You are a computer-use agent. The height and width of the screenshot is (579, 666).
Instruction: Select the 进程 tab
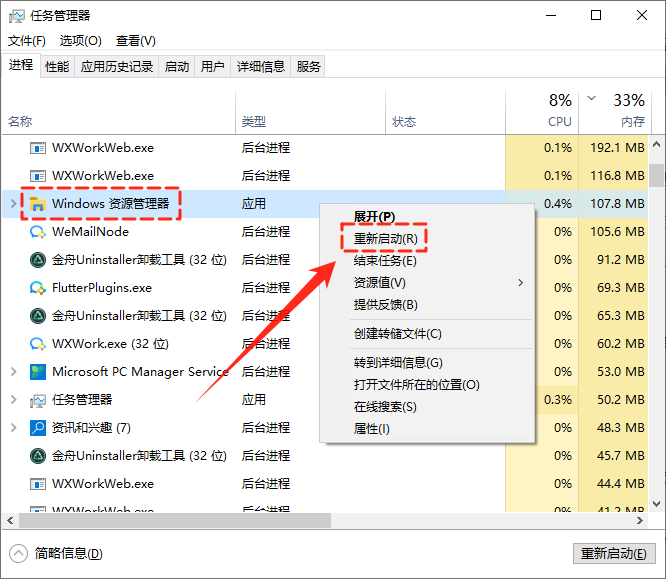click(x=21, y=65)
